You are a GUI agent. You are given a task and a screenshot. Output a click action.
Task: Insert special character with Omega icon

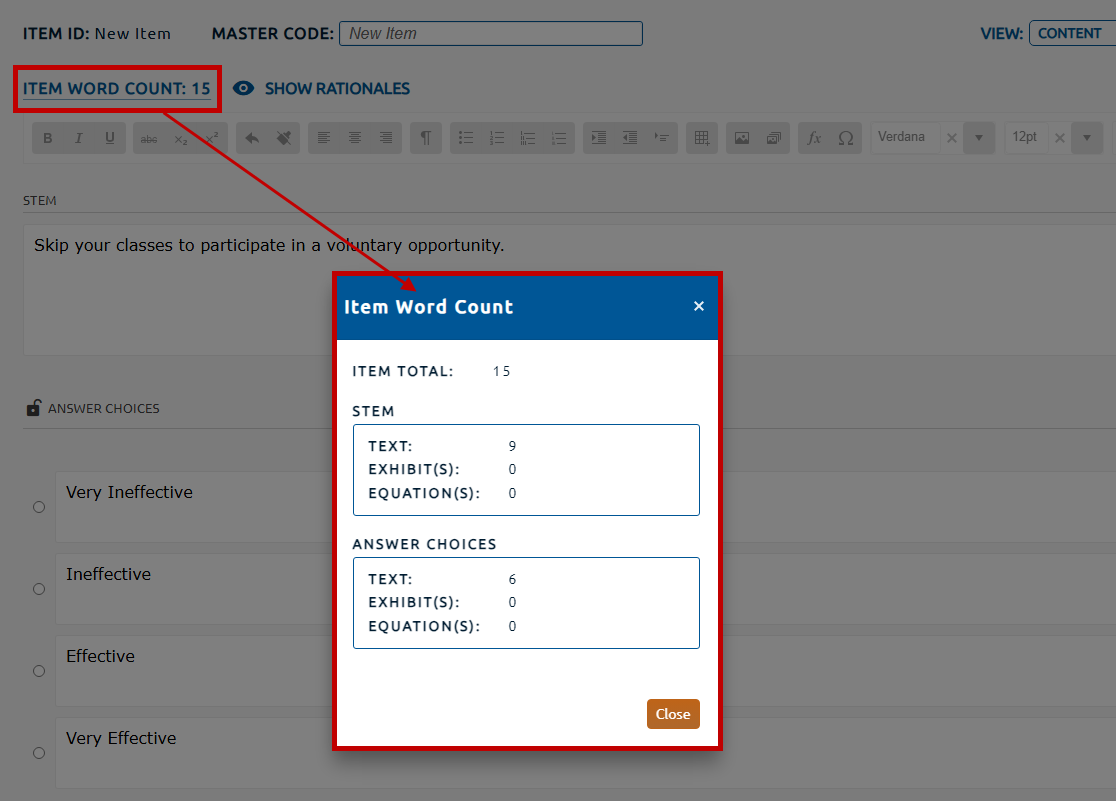point(845,138)
